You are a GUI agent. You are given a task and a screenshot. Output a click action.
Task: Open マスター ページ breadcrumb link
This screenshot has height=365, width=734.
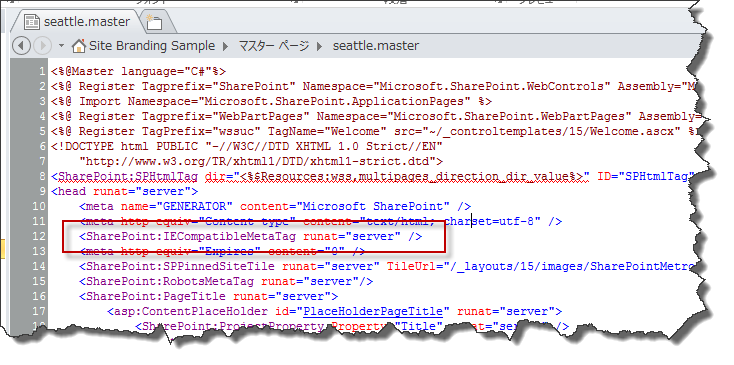tap(274, 46)
